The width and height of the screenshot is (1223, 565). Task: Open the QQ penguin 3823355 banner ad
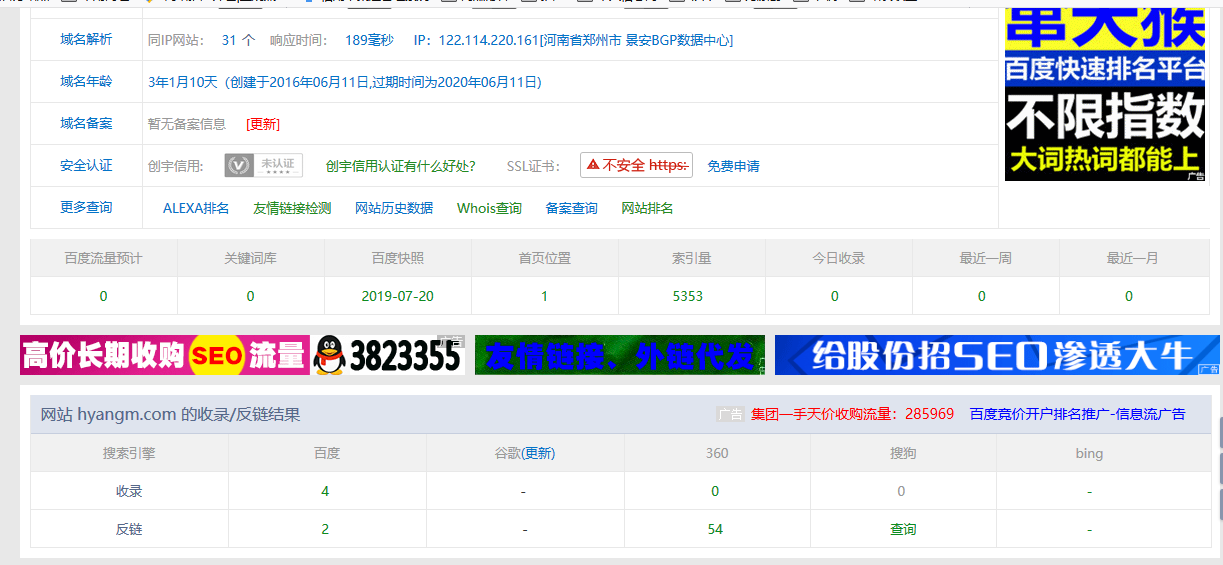click(388, 355)
